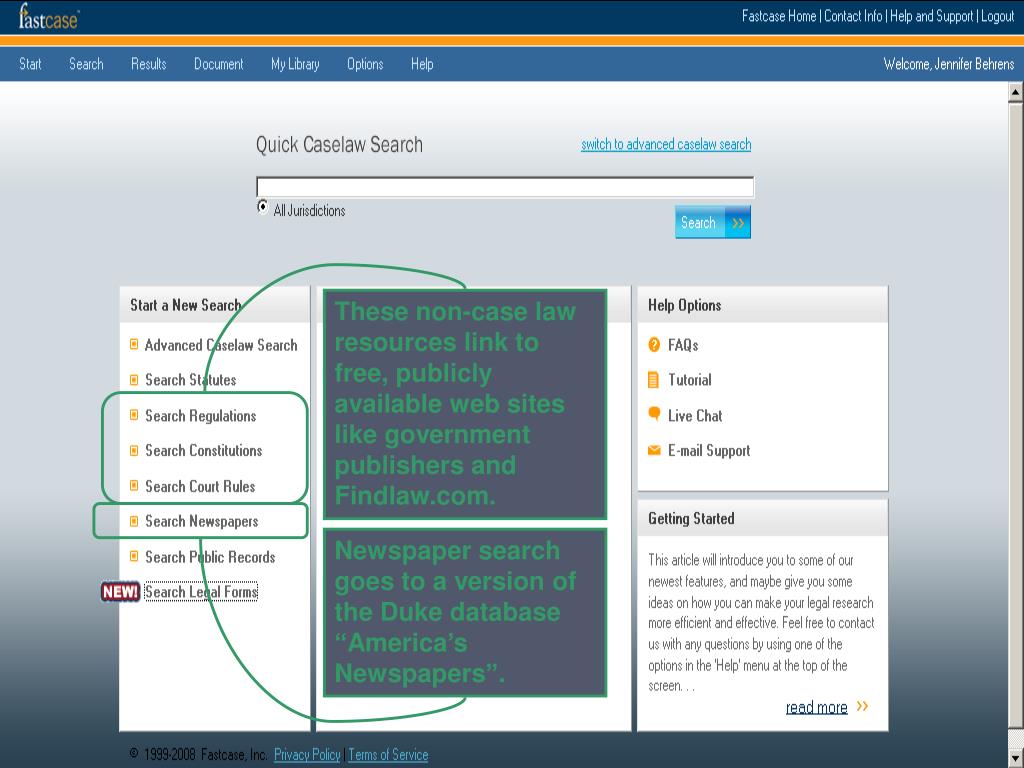Select the All Jurisdictions radio button

click(263, 207)
